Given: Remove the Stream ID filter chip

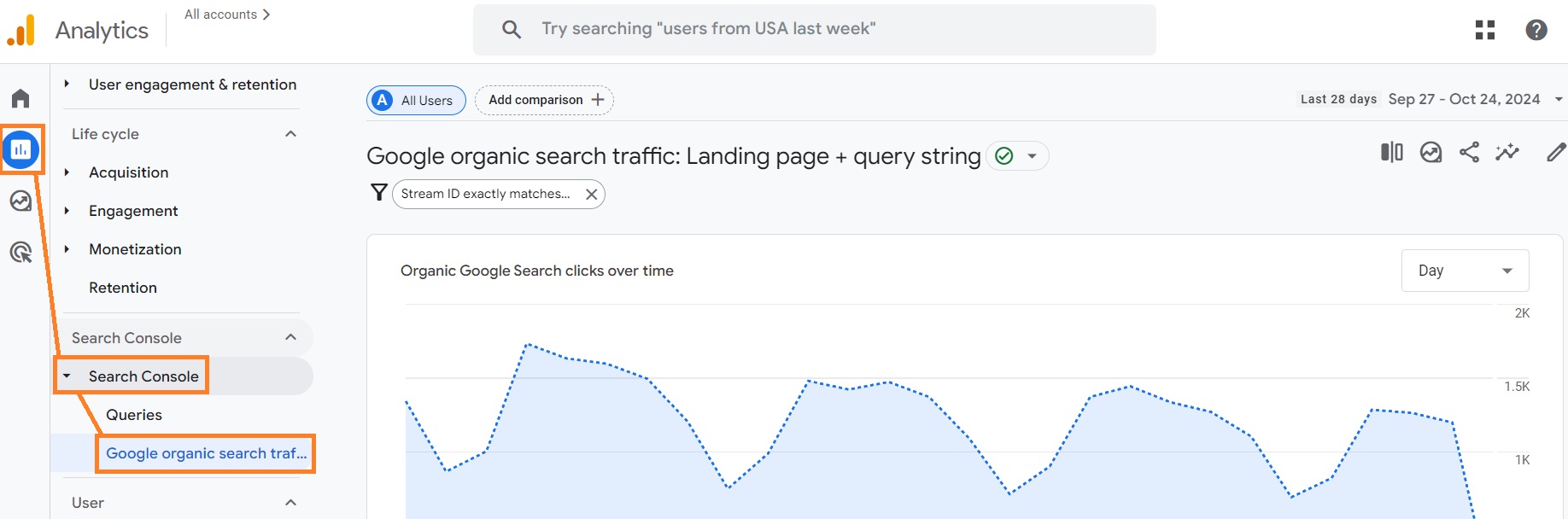Looking at the screenshot, I should 591,194.
